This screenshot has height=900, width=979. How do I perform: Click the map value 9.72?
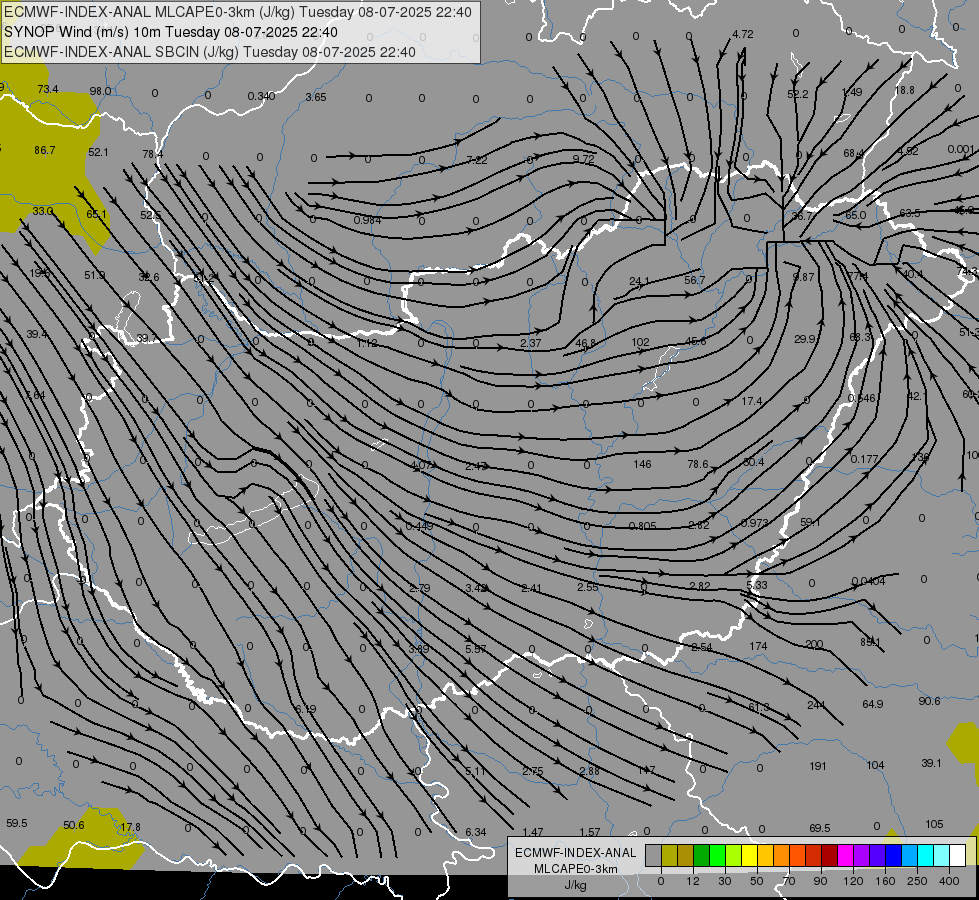tap(583, 159)
